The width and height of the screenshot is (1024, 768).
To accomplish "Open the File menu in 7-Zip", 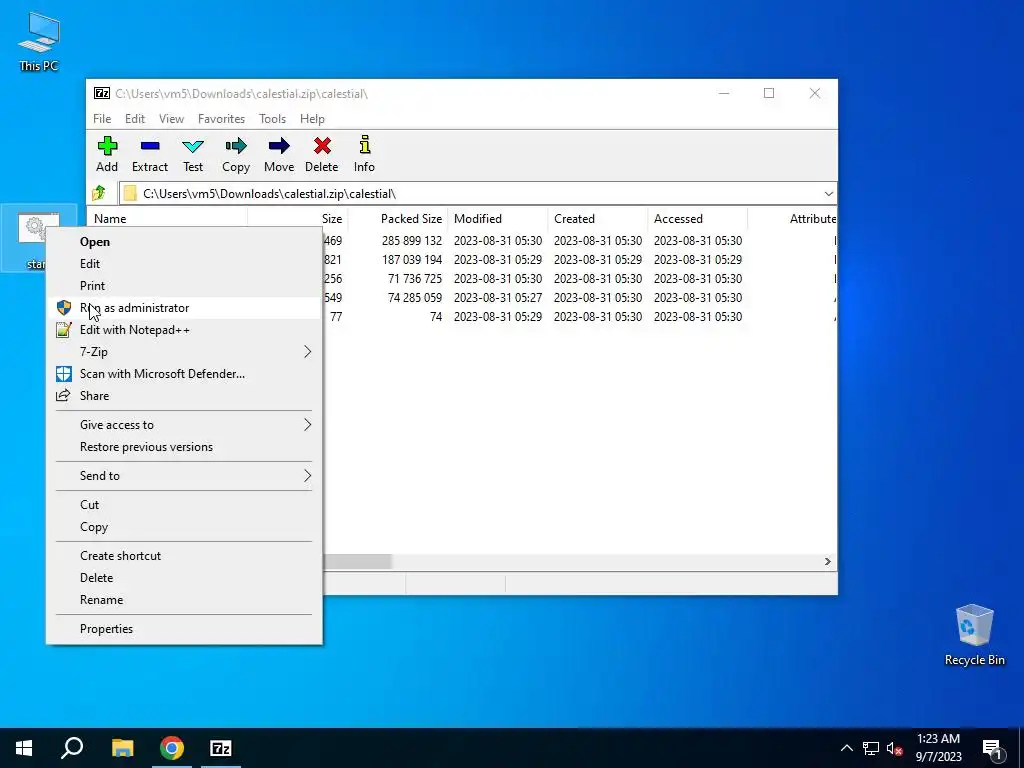I will click(102, 119).
